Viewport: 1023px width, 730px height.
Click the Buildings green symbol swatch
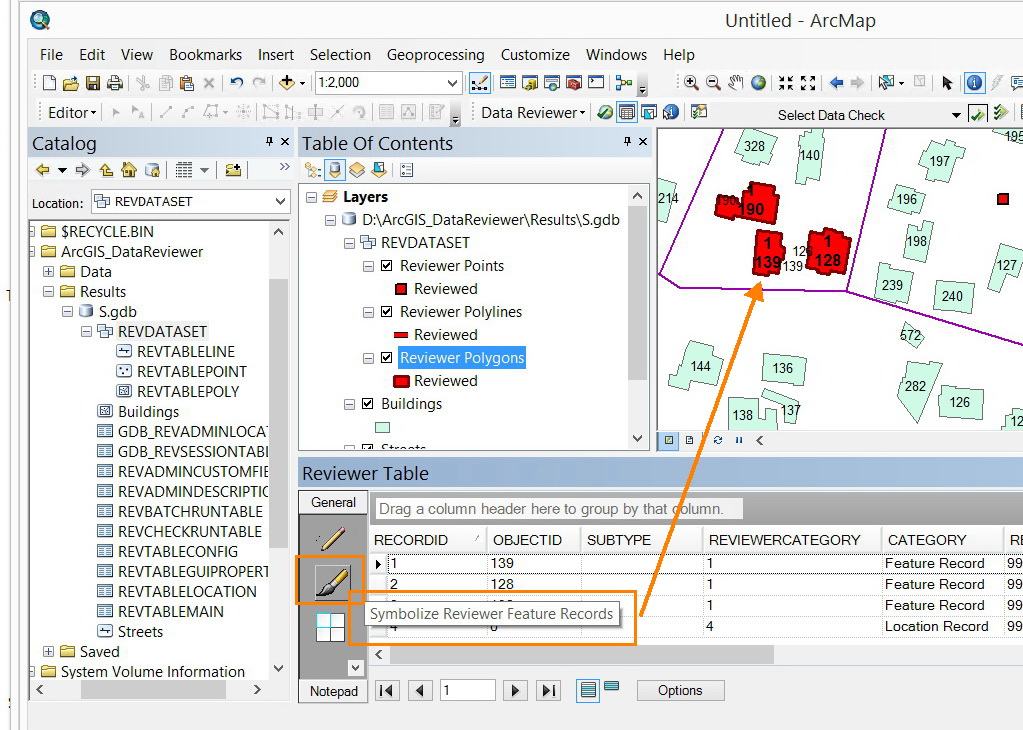click(x=382, y=427)
